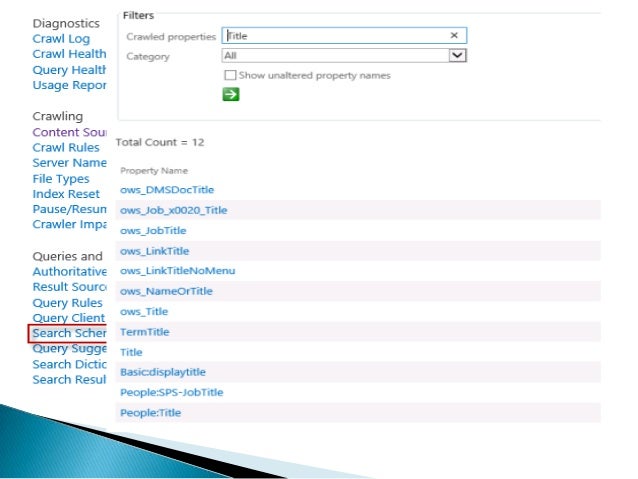The image size is (638, 479).
Task: Open the ows_Title crawled property
Action: (144, 312)
